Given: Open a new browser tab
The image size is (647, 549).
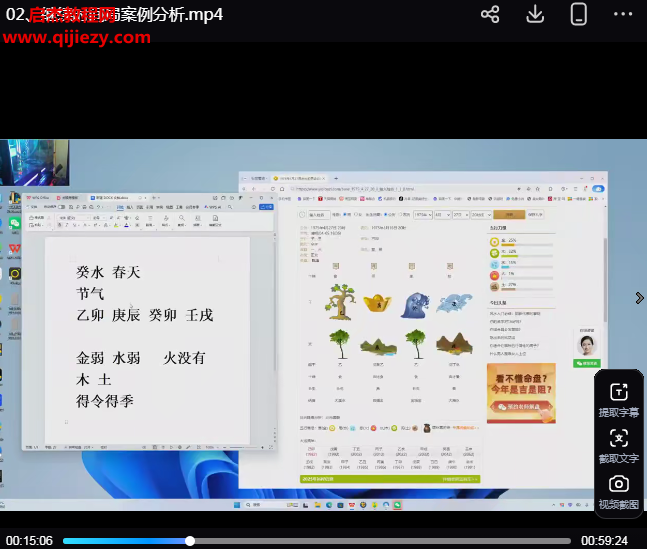Looking at the screenshot, I should tap(336, 179).
